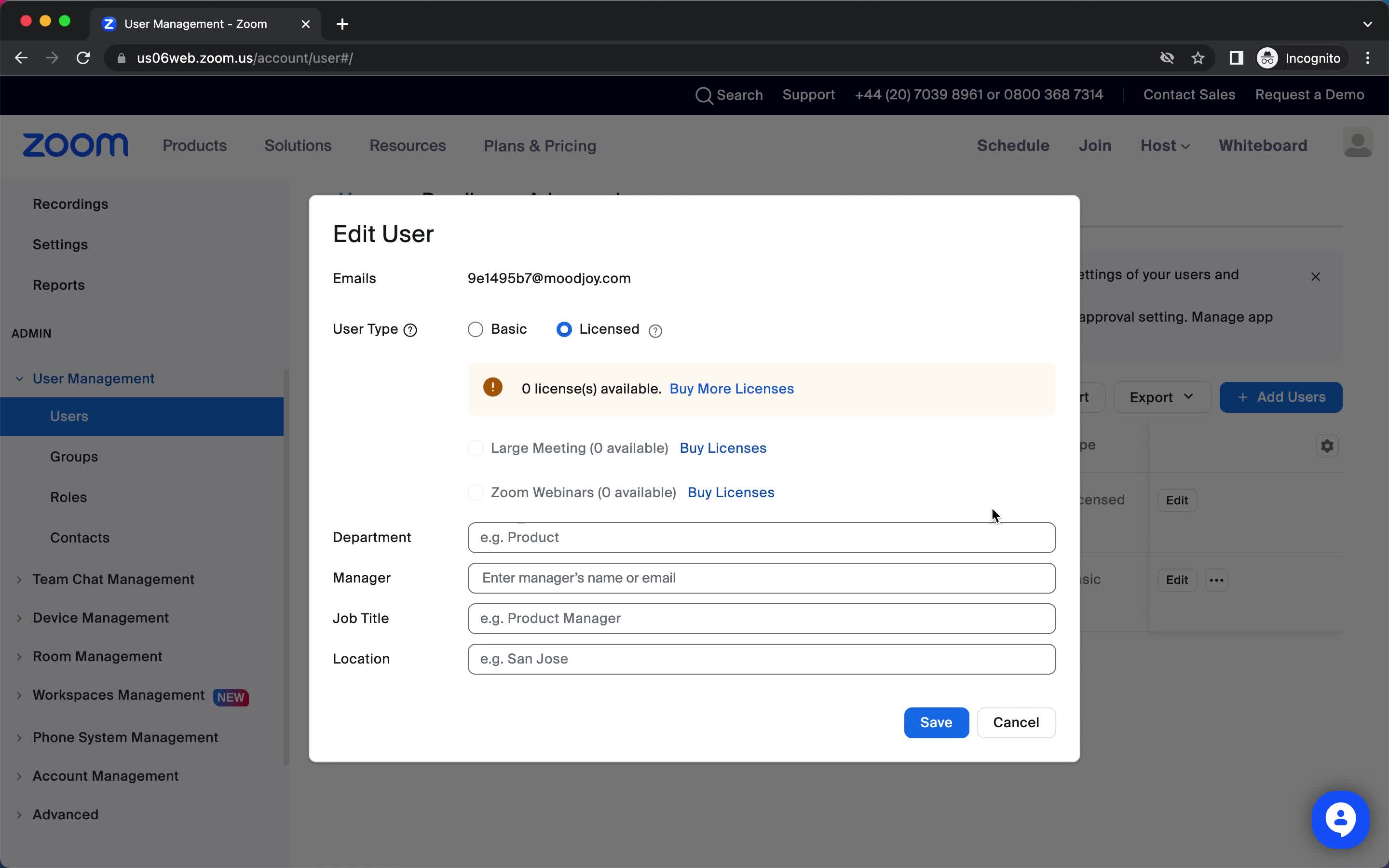Click Buy More Licenses link

click(731, 388)
